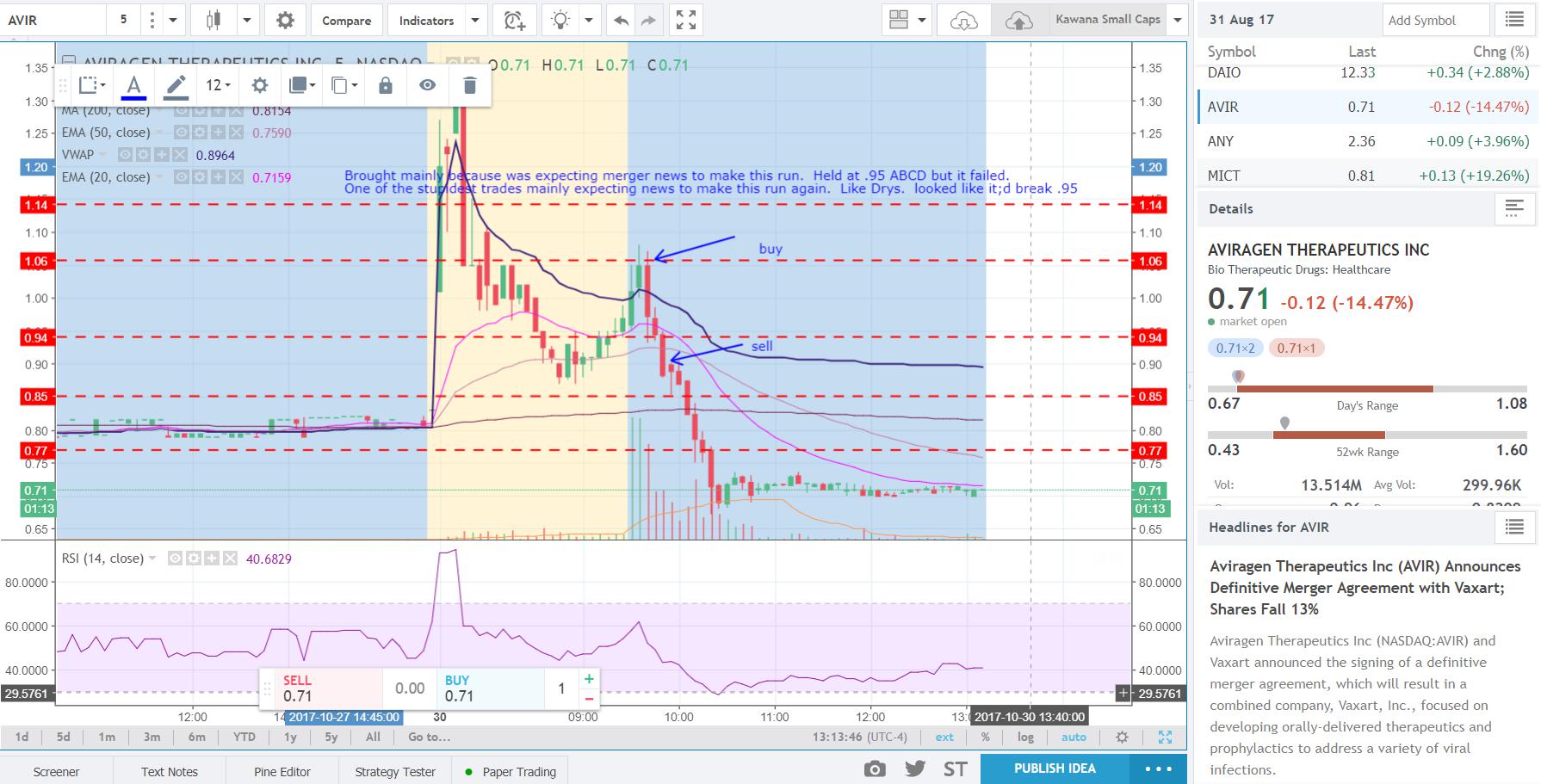The width and height of the screenshot is (1541, 784).
Task: Hide the RSI (14, close) indicator
Action: tap(176, 559)
